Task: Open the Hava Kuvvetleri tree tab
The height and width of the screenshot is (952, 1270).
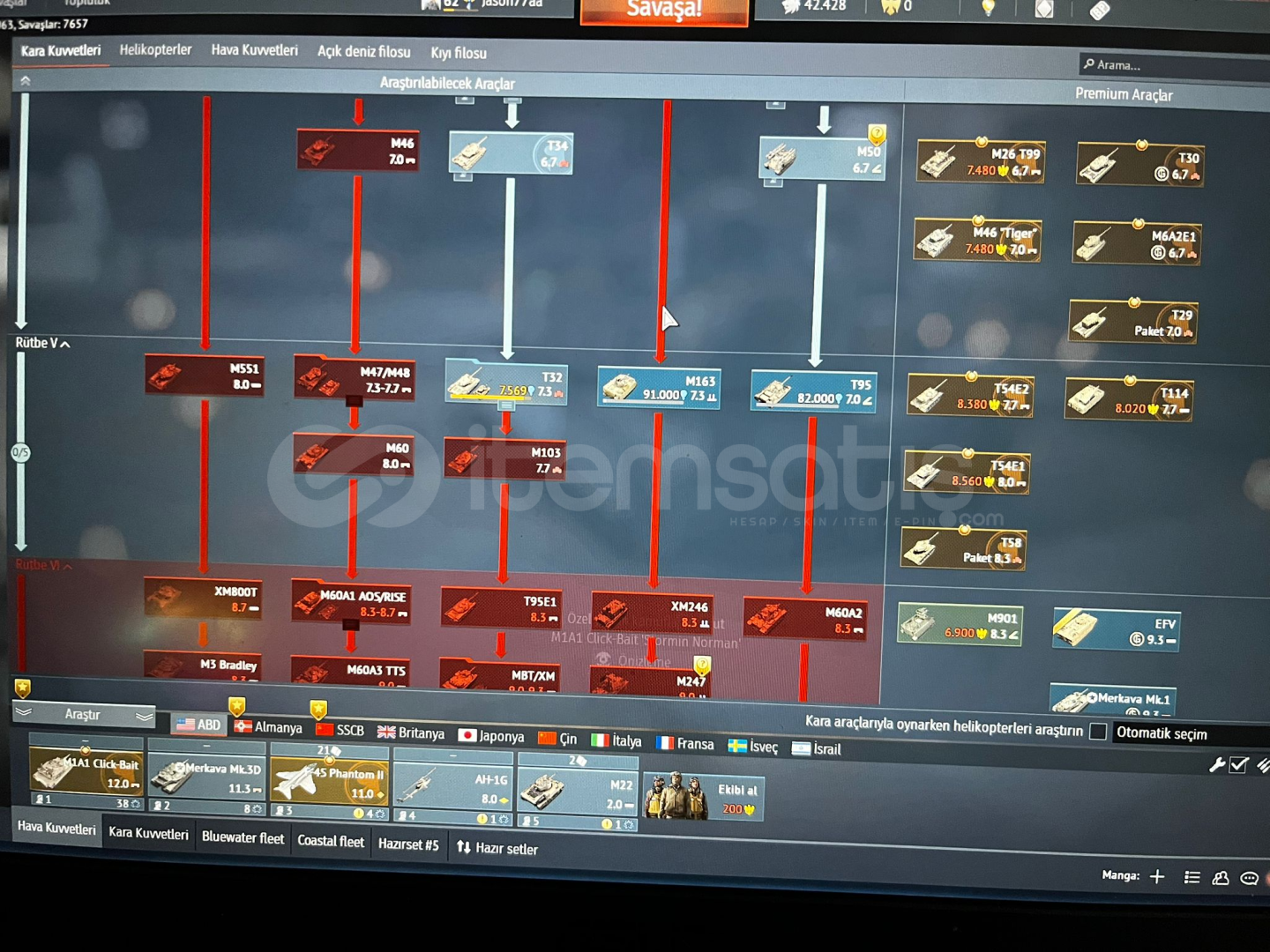Action: coord(254,51)
